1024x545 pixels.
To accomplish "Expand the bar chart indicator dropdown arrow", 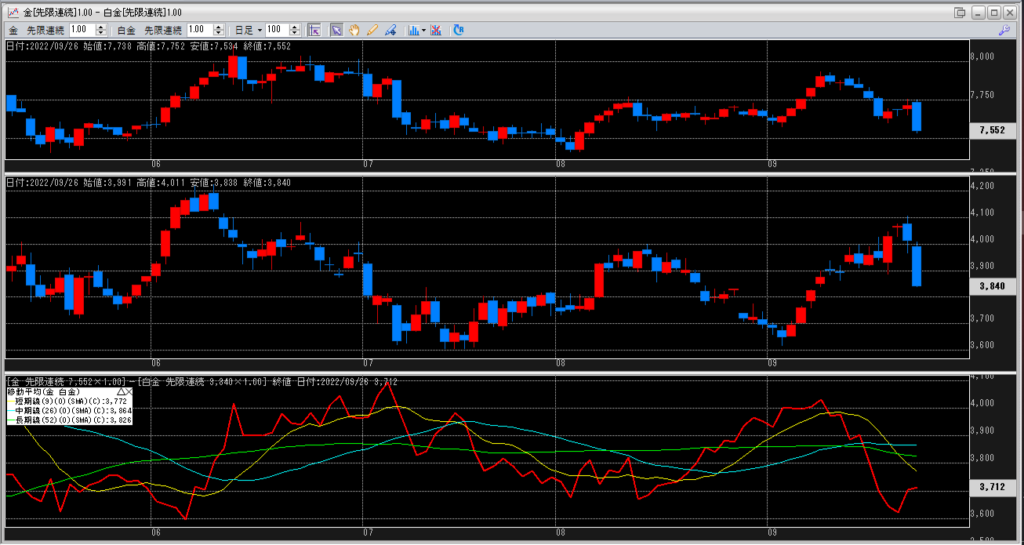I will 424,30.
